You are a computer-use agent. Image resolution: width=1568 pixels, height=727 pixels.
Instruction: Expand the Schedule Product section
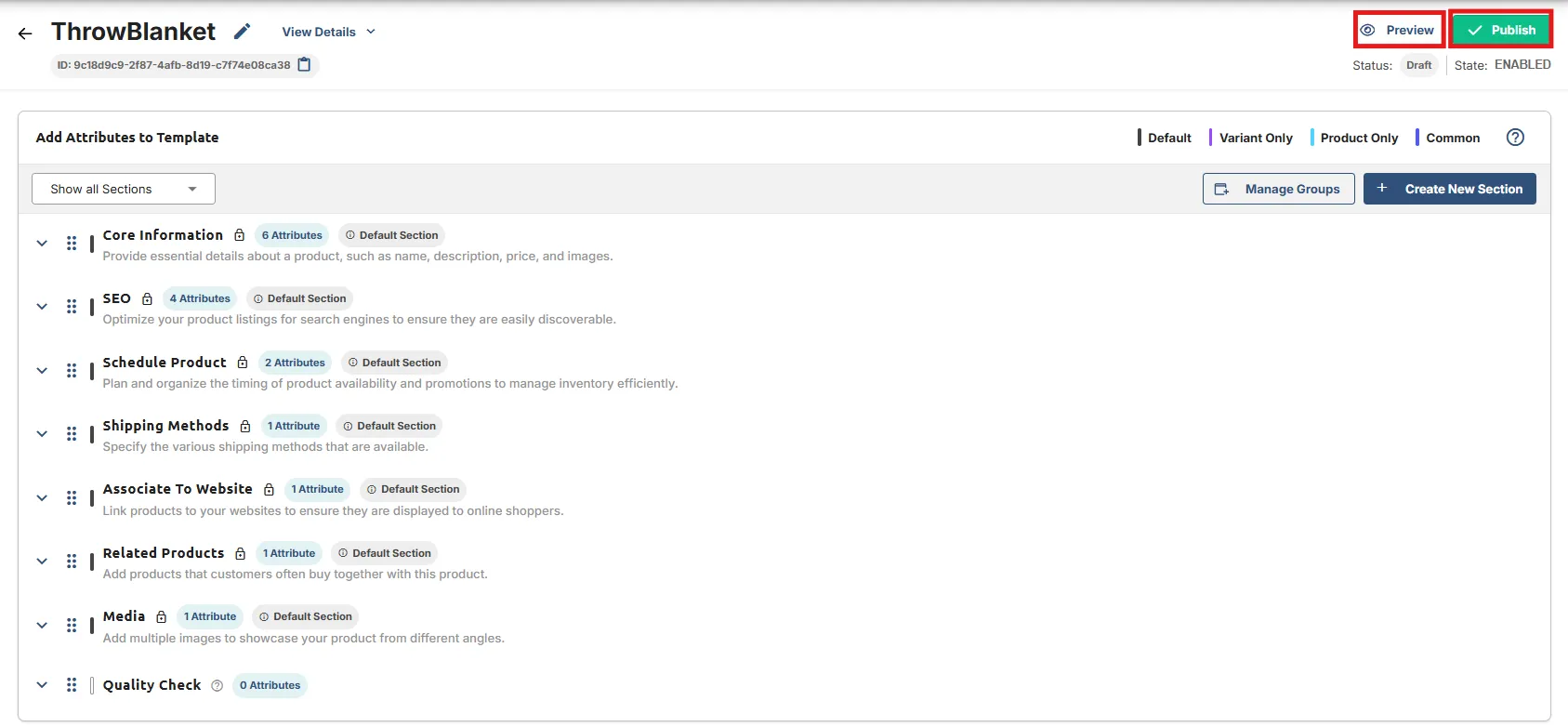[x=42, y=371]
